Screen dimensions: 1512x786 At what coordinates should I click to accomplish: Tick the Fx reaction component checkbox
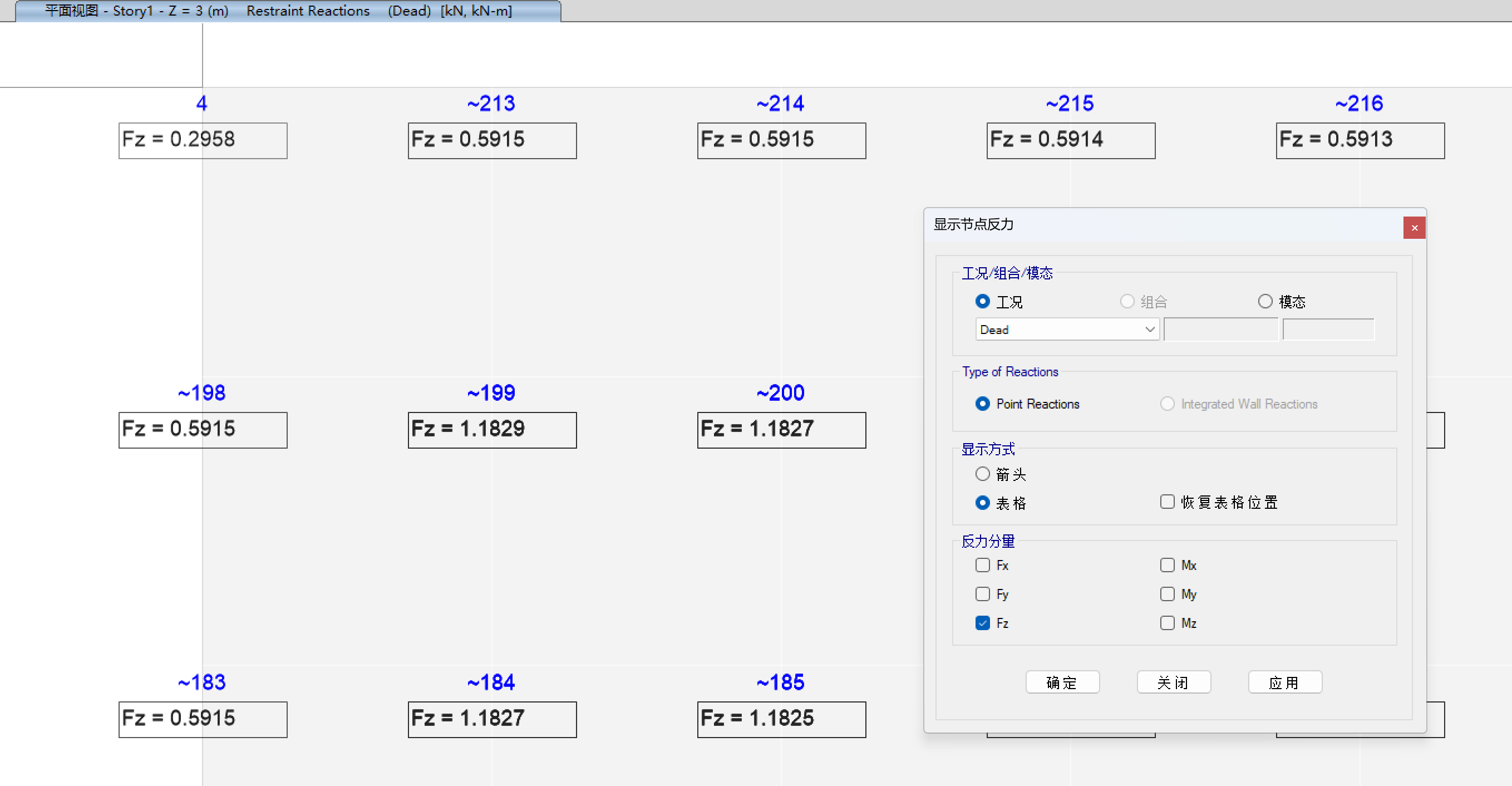[x=982, y=566]
